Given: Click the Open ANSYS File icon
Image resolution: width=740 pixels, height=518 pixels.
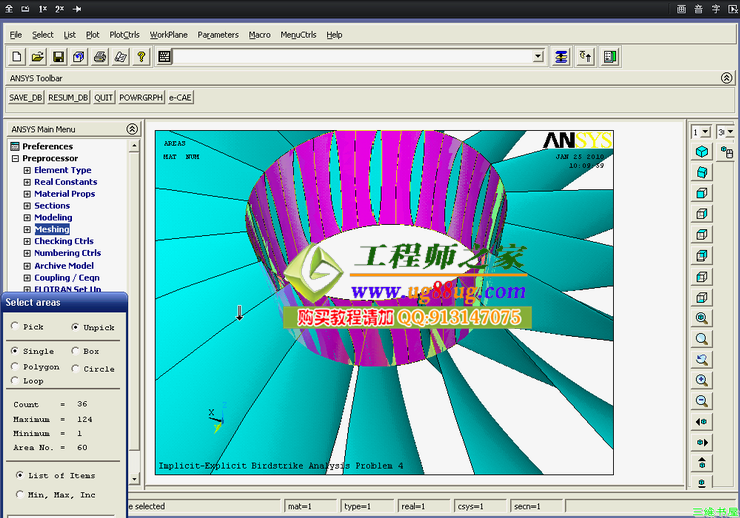Looking at the screenshot, I should point(37,57).
